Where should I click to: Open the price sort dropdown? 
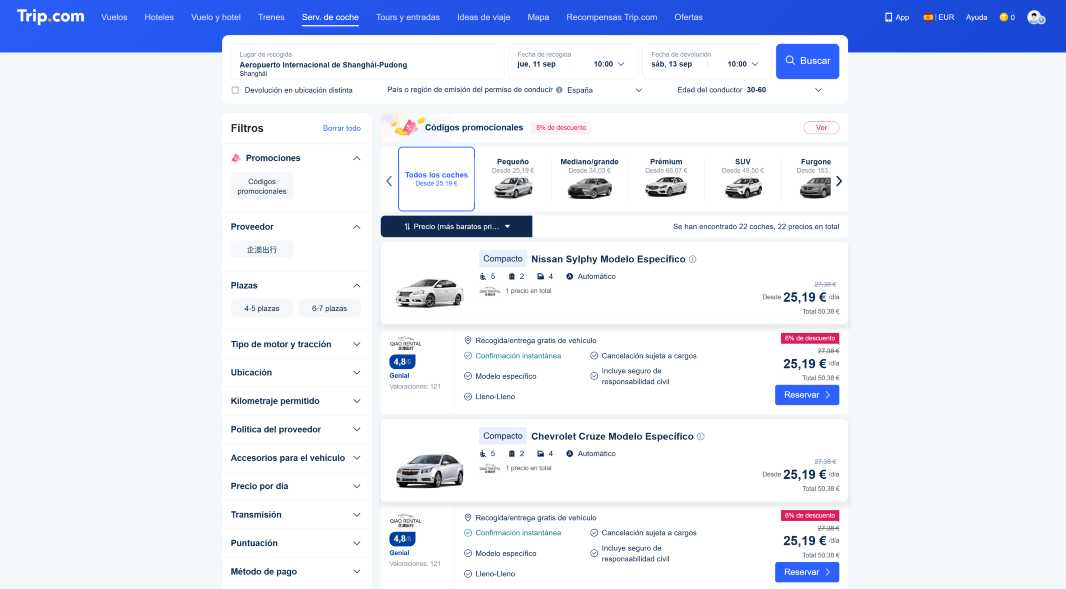tap(456, 226)
